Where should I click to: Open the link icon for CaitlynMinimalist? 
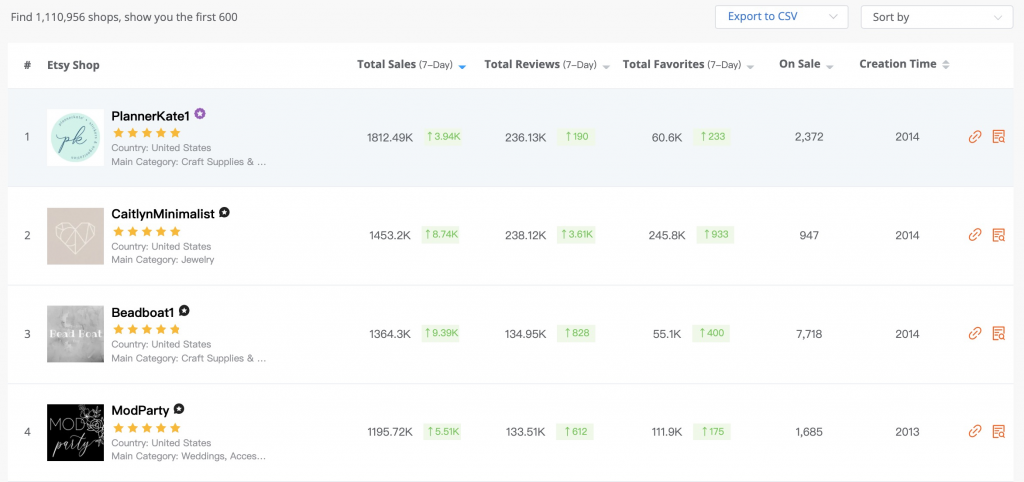(x=975, y=235)
